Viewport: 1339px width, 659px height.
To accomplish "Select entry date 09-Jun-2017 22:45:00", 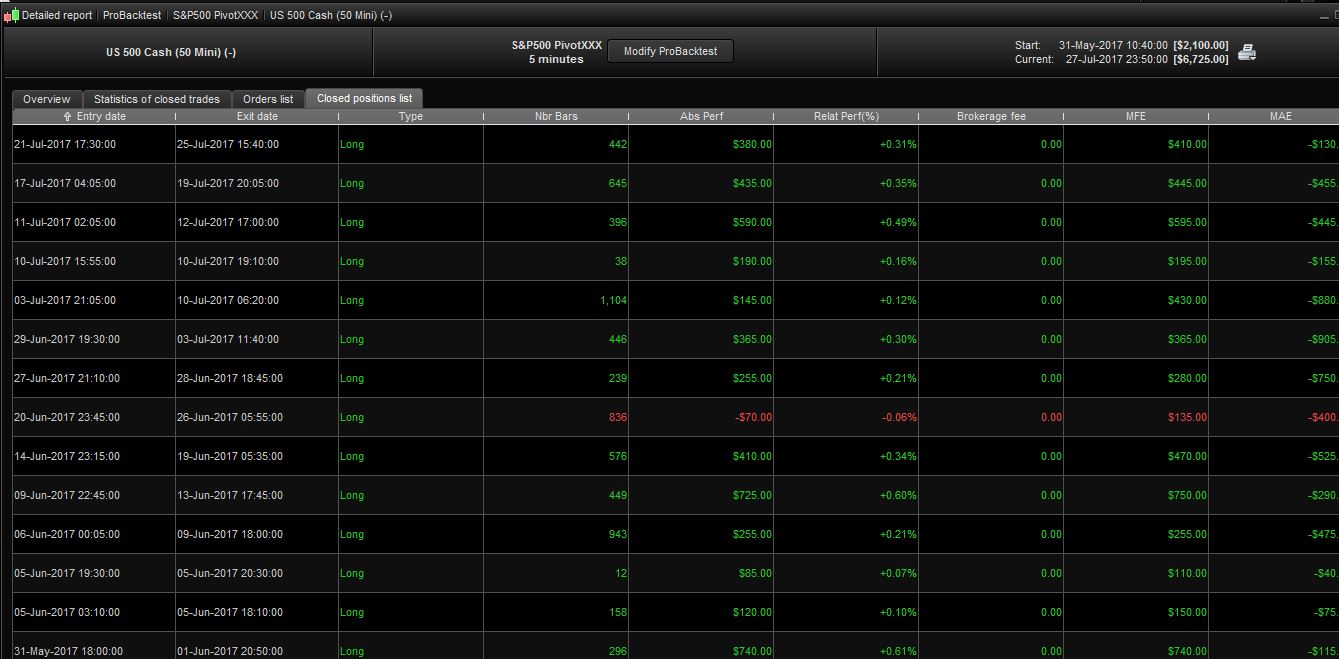I will click(x=67, y=495).
